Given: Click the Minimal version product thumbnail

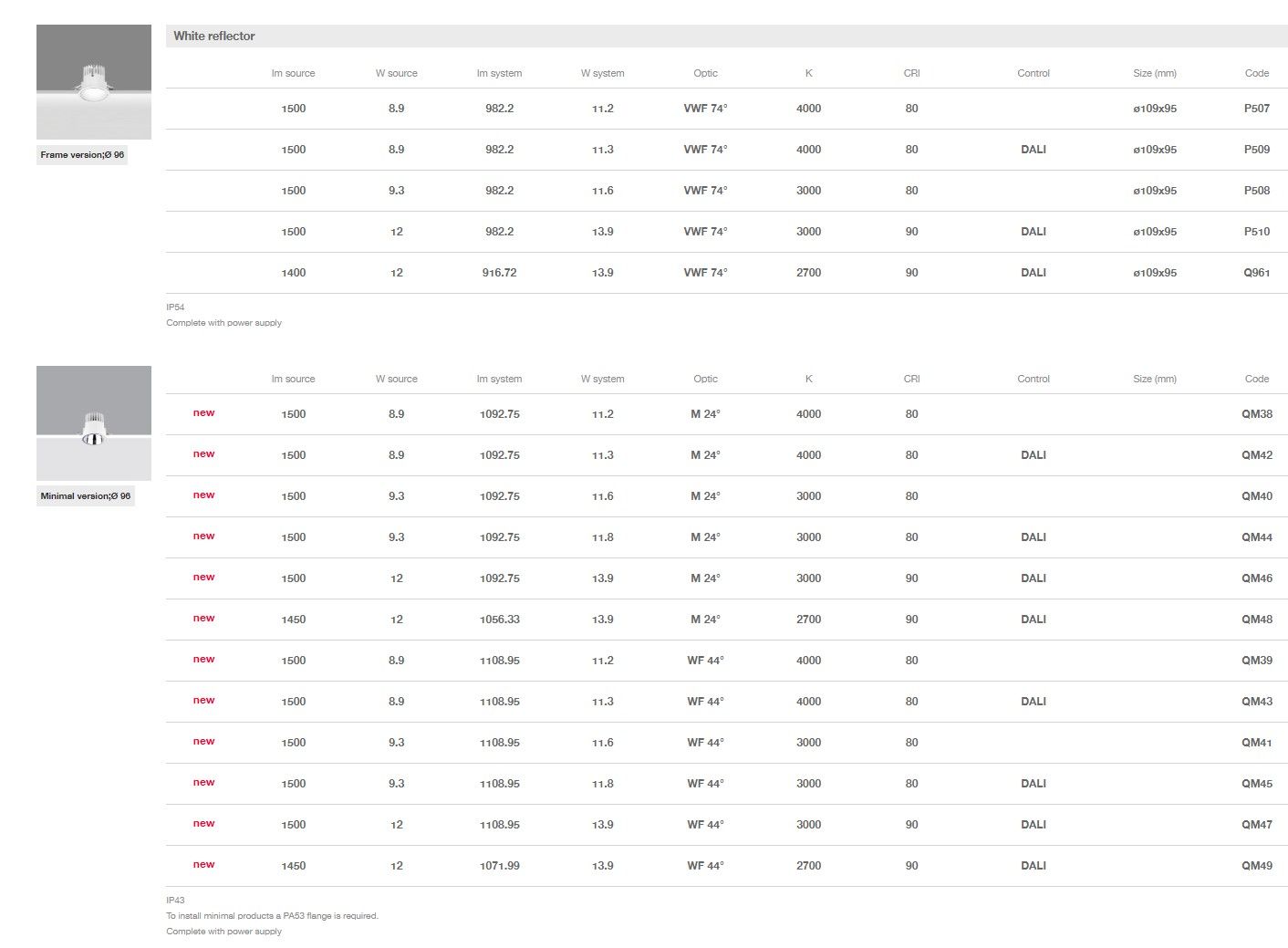Looking at the screenshot, I should point(93,422).
